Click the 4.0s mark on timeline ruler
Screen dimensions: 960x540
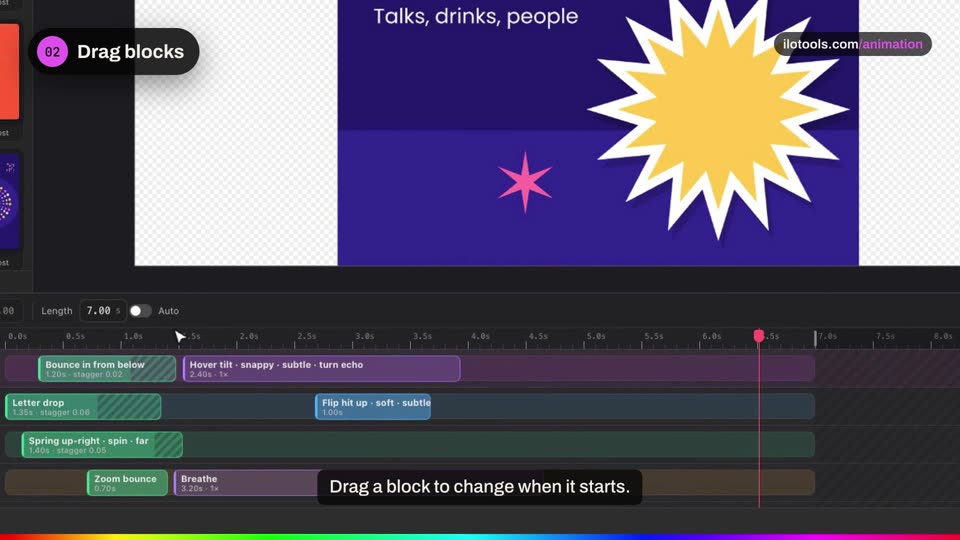[x=480, y=336]
